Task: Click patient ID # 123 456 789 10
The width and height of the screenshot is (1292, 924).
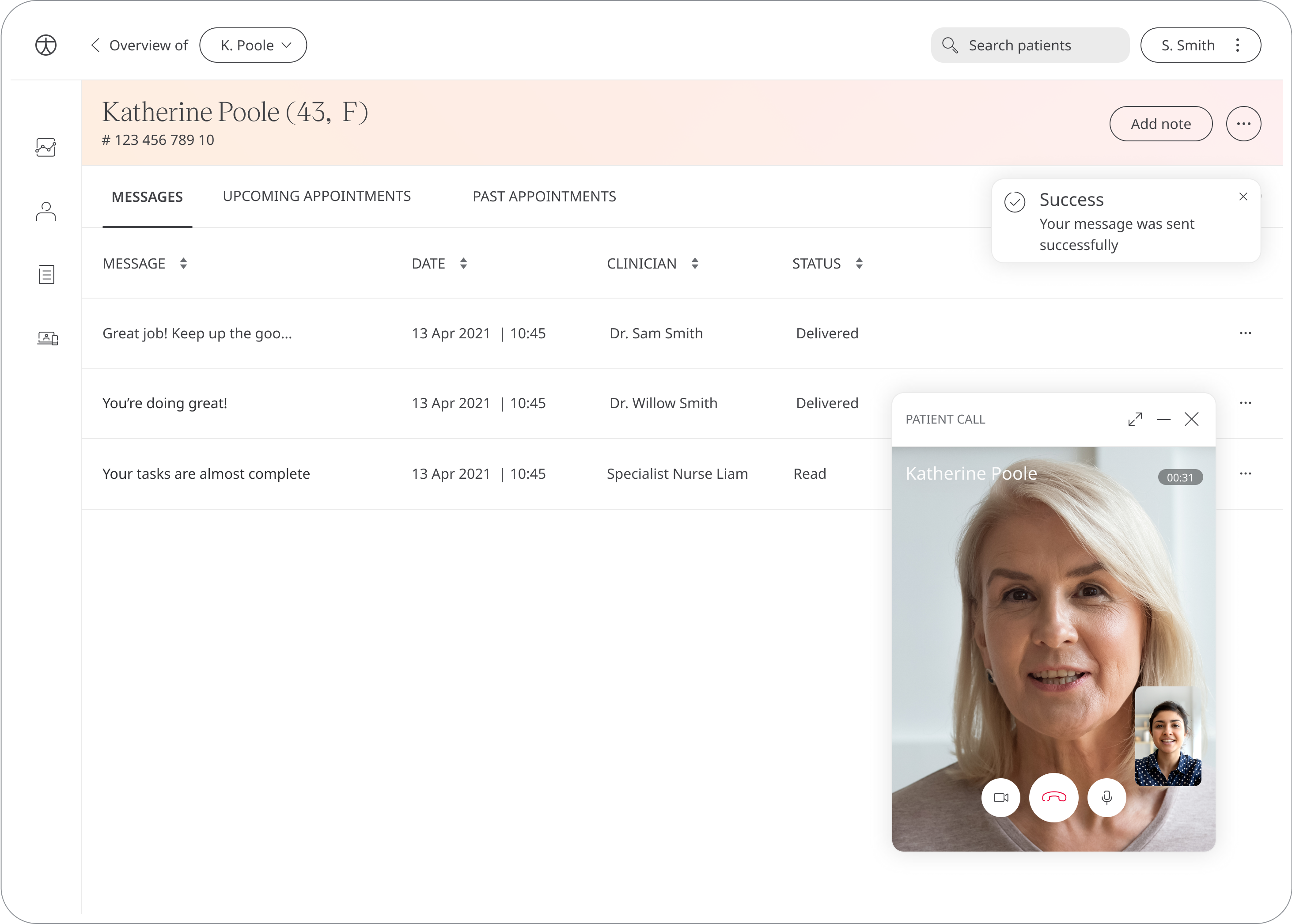Action: tap(158, 140)
